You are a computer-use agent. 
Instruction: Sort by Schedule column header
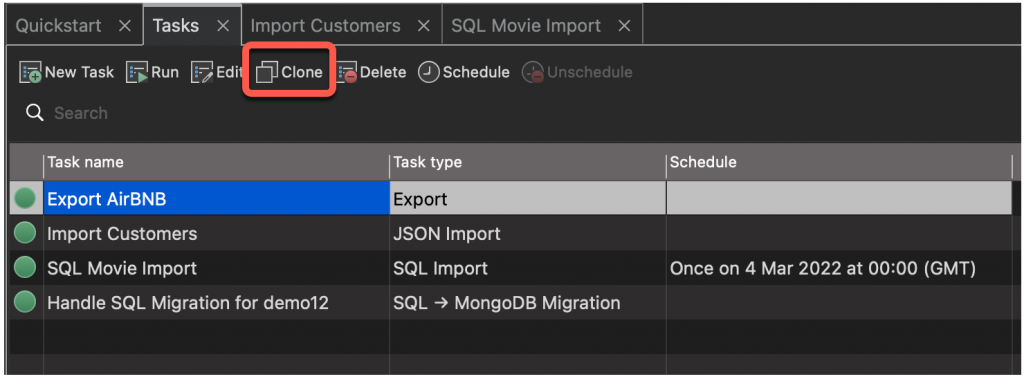[x=839, y=162]
